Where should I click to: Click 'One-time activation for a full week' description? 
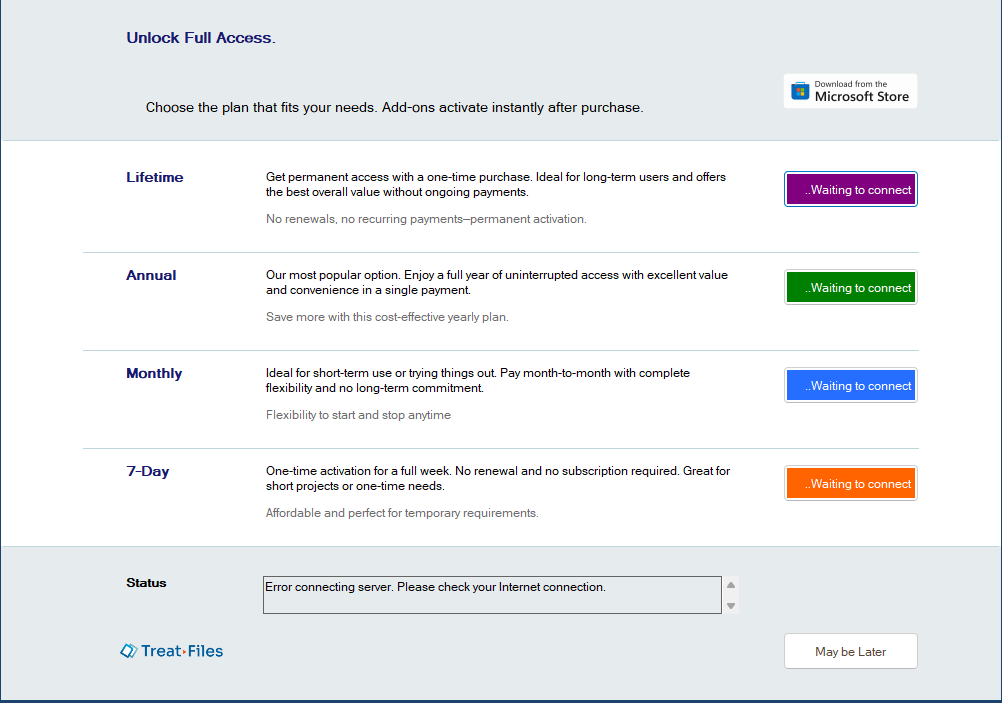click(498, 479)
